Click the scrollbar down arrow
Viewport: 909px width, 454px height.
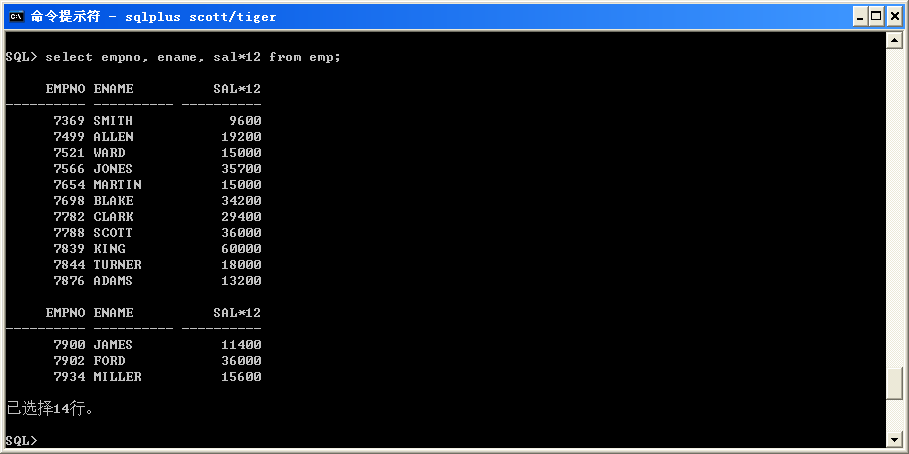click(x=894, y=439)
